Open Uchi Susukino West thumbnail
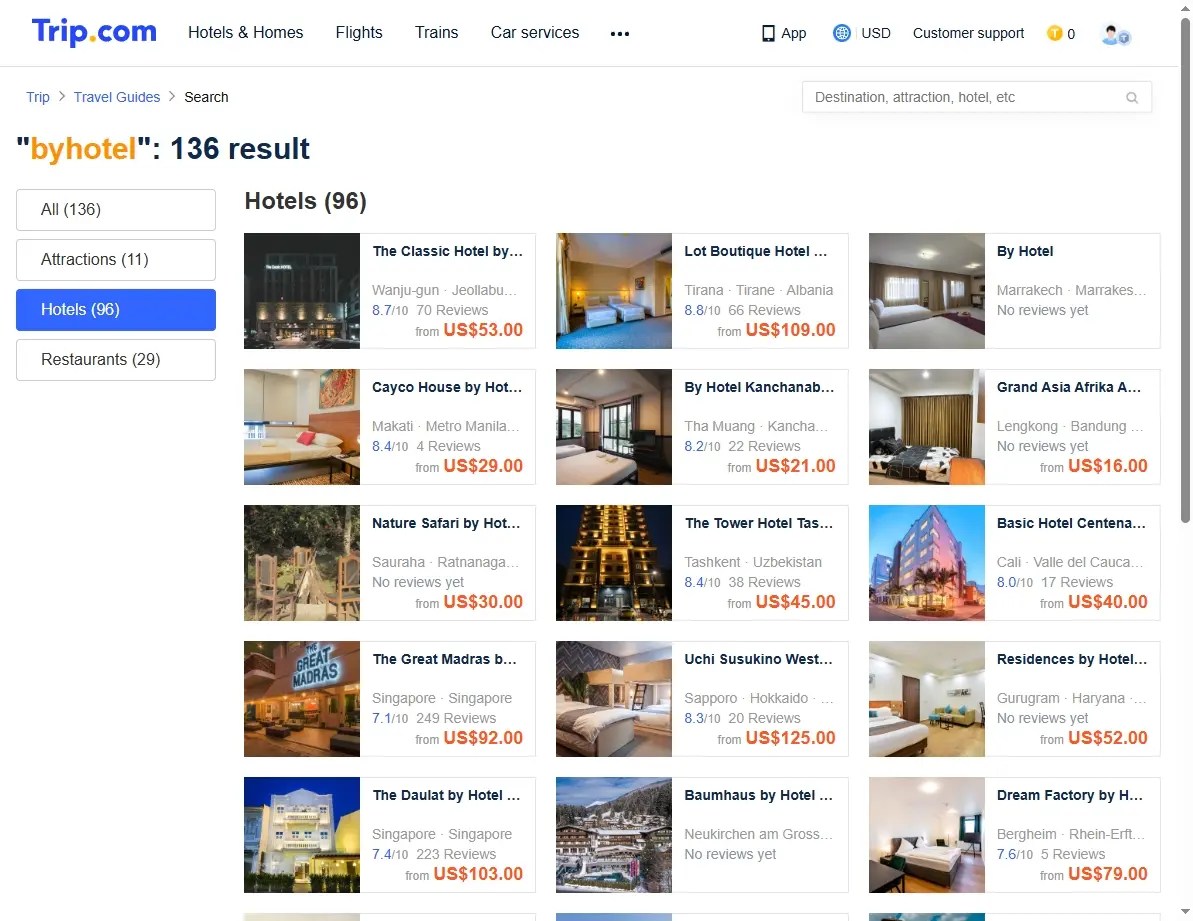 click(614, 699)
